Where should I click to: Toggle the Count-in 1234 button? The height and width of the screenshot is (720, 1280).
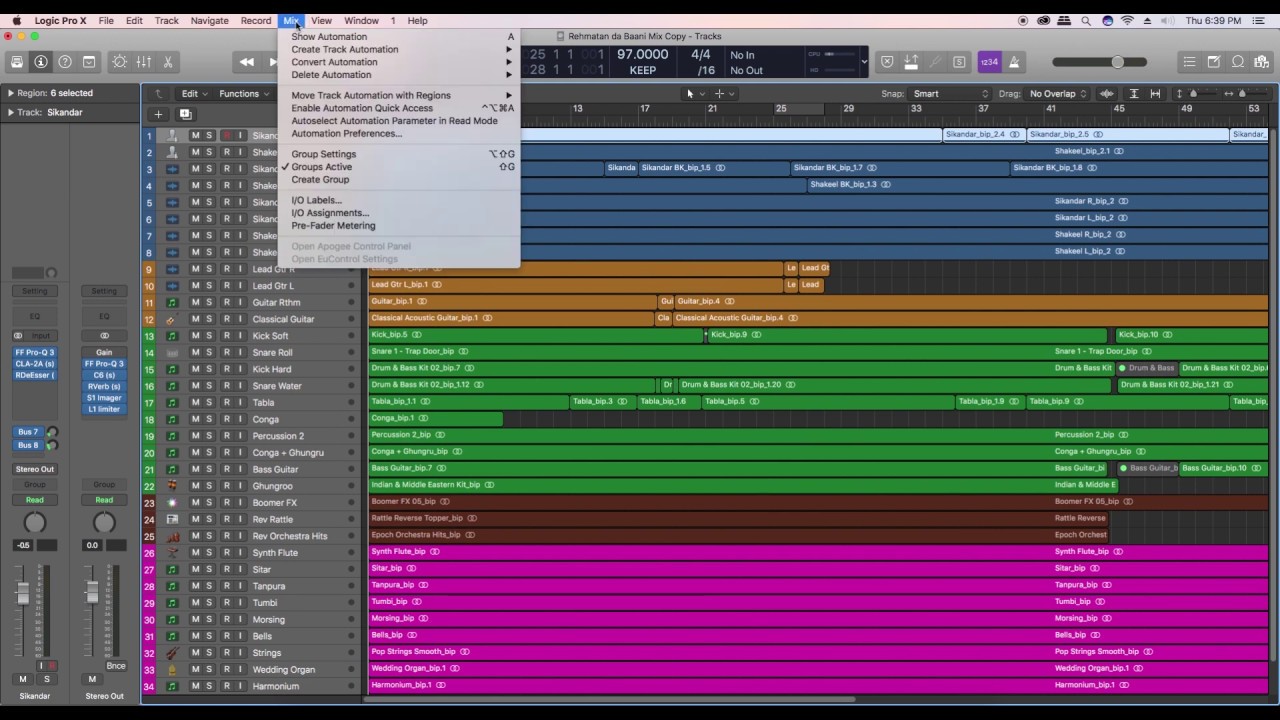[x=989, y=62]
